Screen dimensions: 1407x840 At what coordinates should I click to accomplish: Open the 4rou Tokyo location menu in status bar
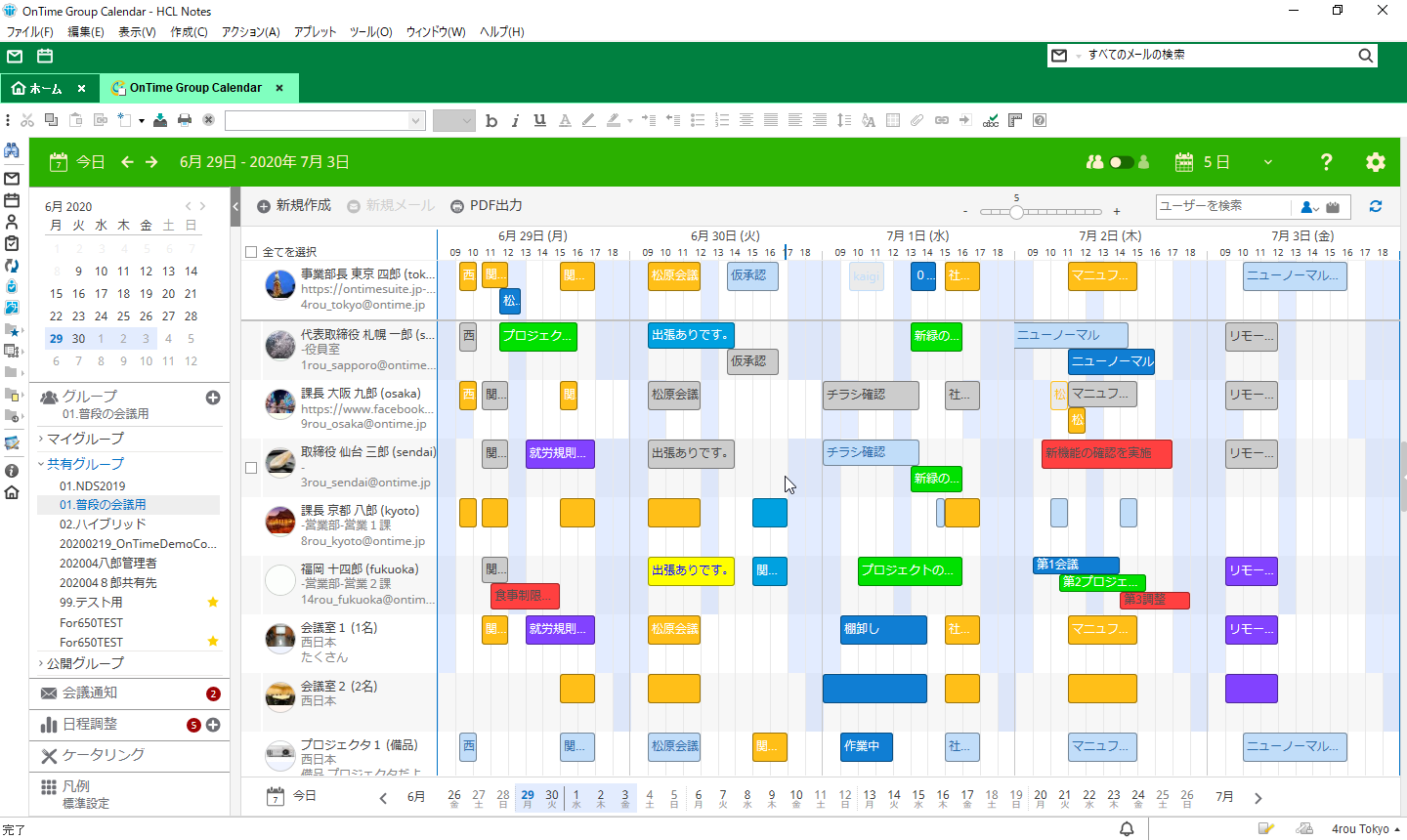coord(1366,829)
